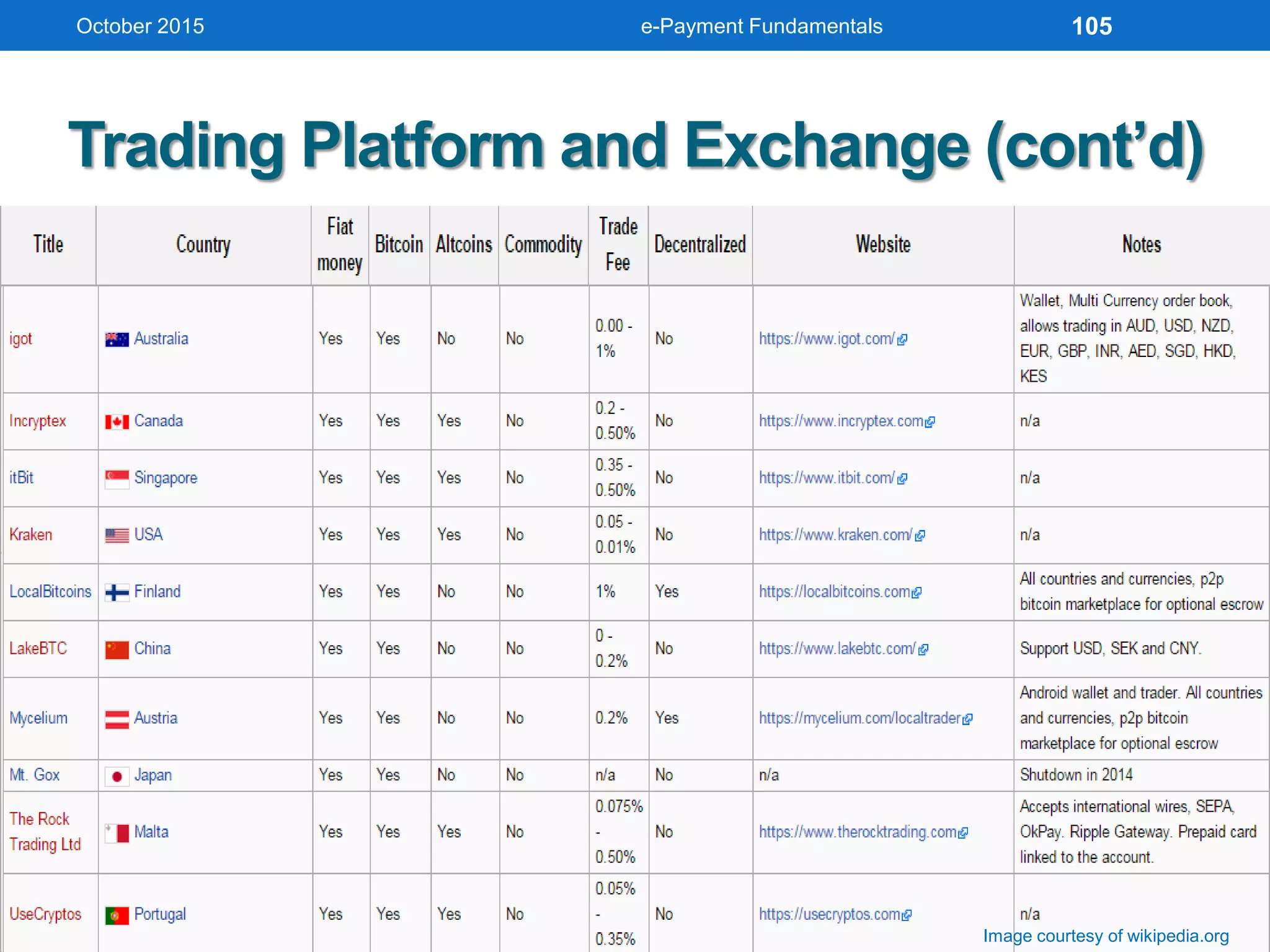Image resolution: width=1270 pixels, height=952 pixels.
Task: Click the China flag icon
Action: 117,650
